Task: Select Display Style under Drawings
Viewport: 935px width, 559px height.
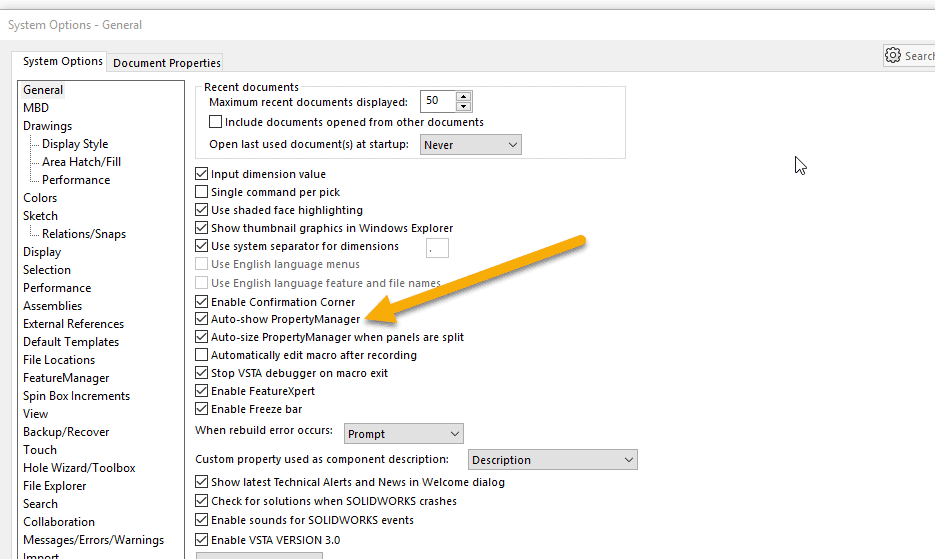Action: 75,144
